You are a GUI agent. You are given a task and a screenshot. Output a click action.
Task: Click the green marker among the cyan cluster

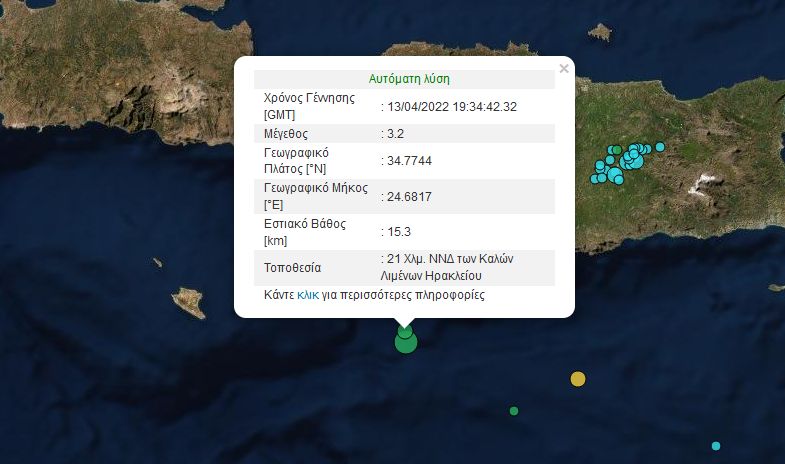tap(617, 150)
